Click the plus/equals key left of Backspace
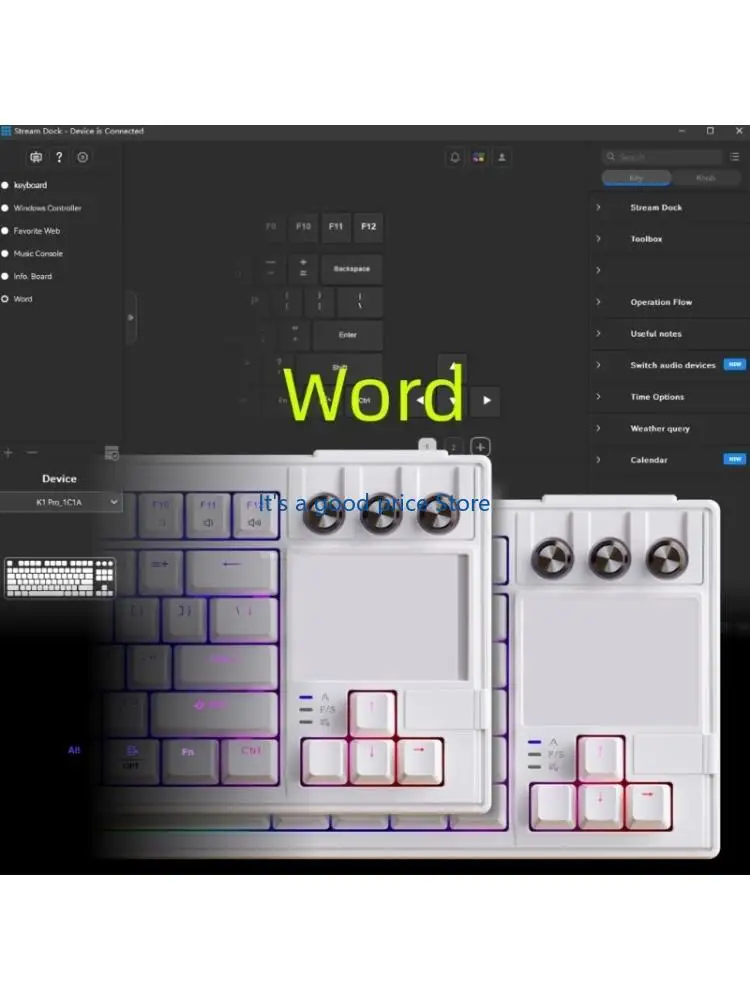Screen dimensions: 750x1000 point(304,268)
